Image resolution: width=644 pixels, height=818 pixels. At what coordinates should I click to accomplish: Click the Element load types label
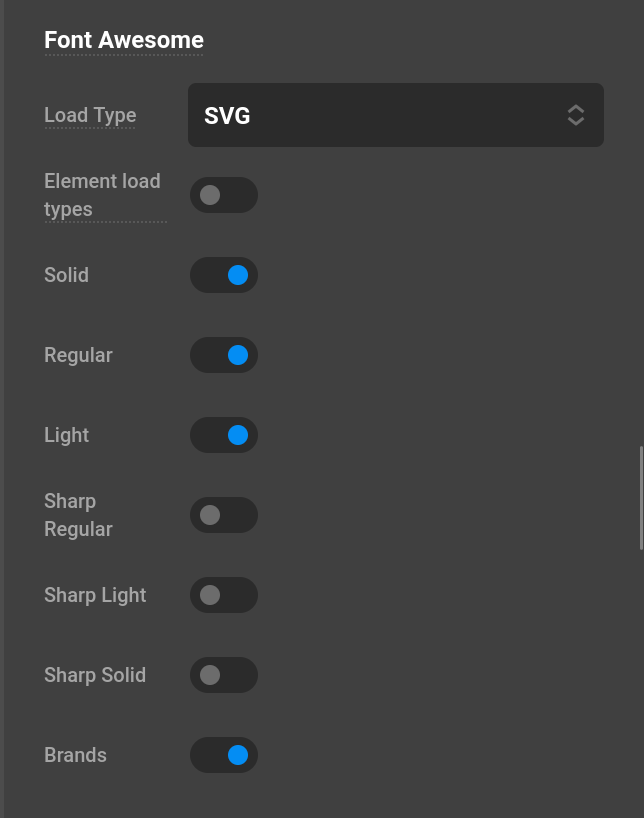pos(102,195)
